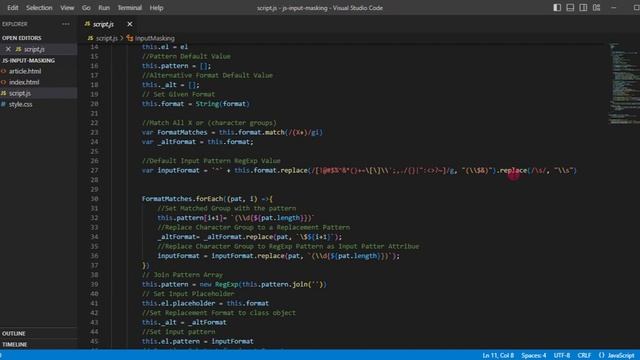
Task: Click 'FormatMatches.forEach' on line 30
Action: click(182, 199)
